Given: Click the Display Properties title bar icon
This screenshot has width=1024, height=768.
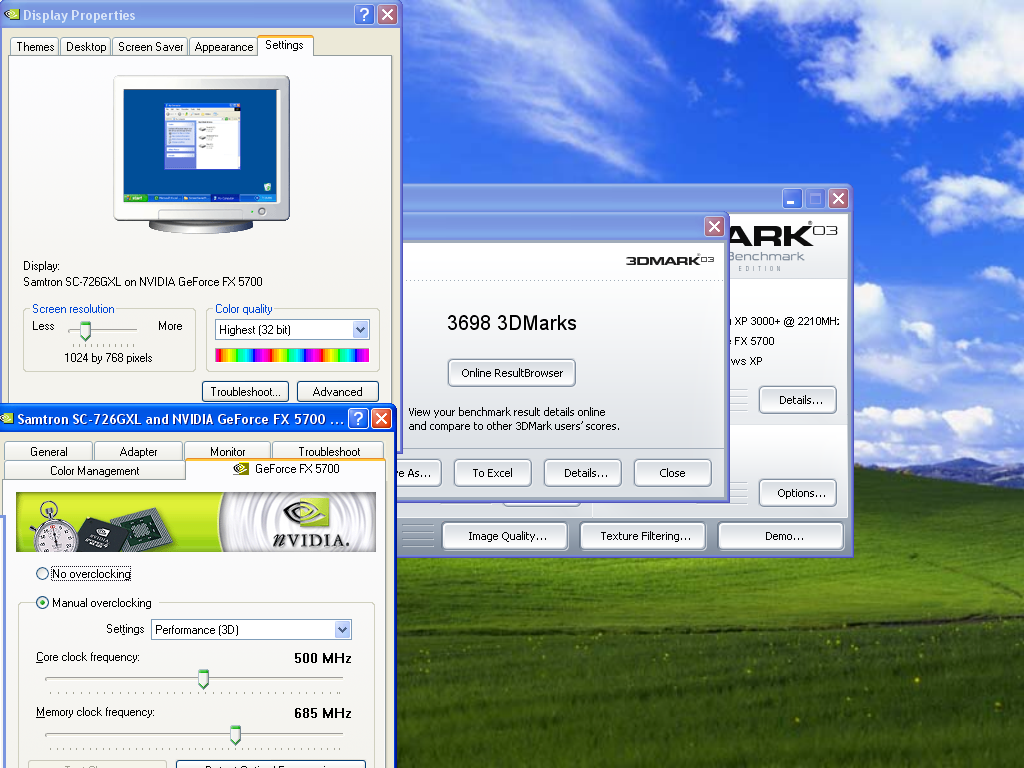Looking at the screenshot, I should (11, 14).
